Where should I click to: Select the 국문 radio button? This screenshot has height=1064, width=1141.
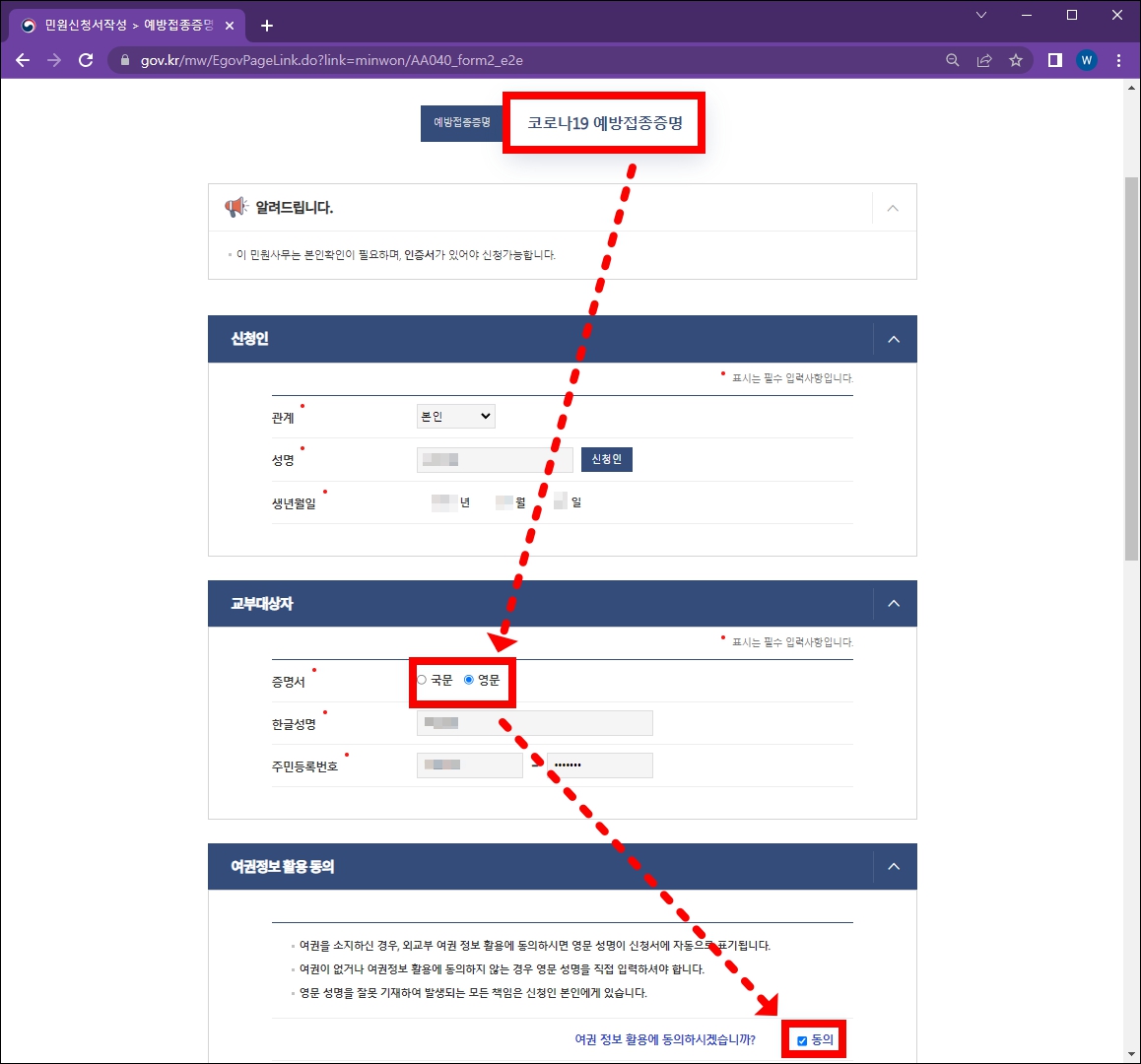424,679
